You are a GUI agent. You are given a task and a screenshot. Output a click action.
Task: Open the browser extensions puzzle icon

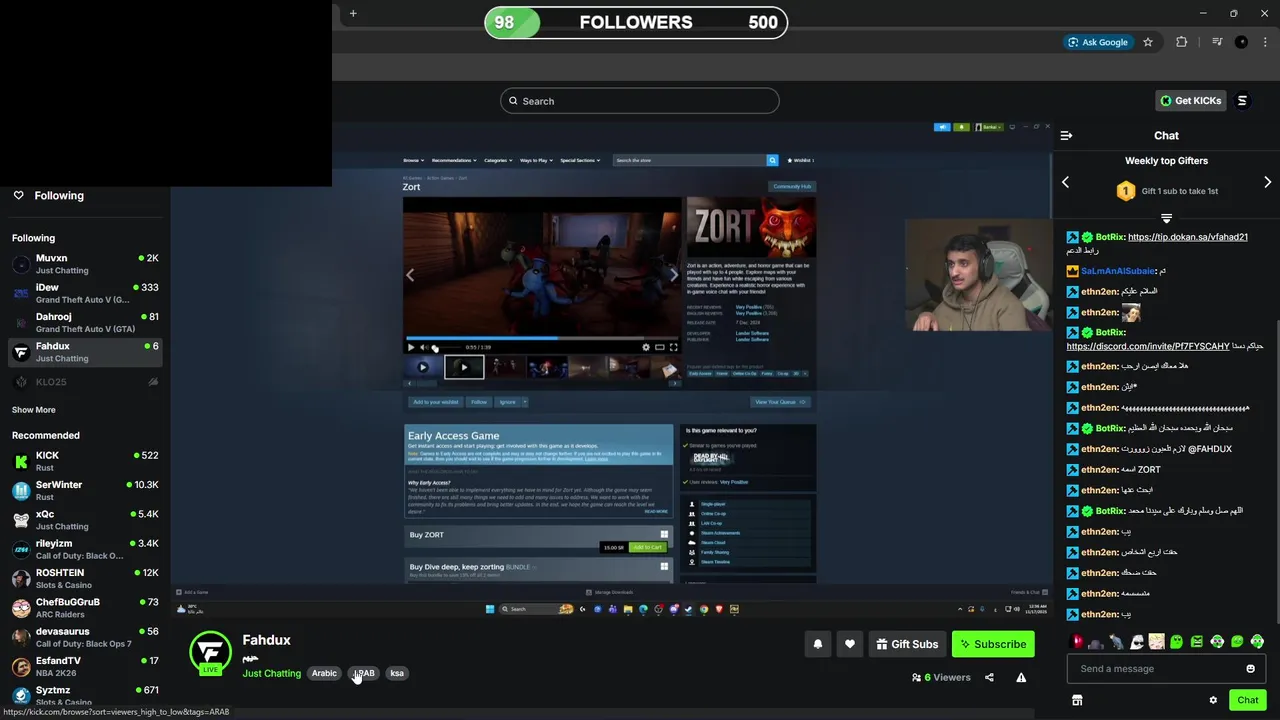point(1182,42)
